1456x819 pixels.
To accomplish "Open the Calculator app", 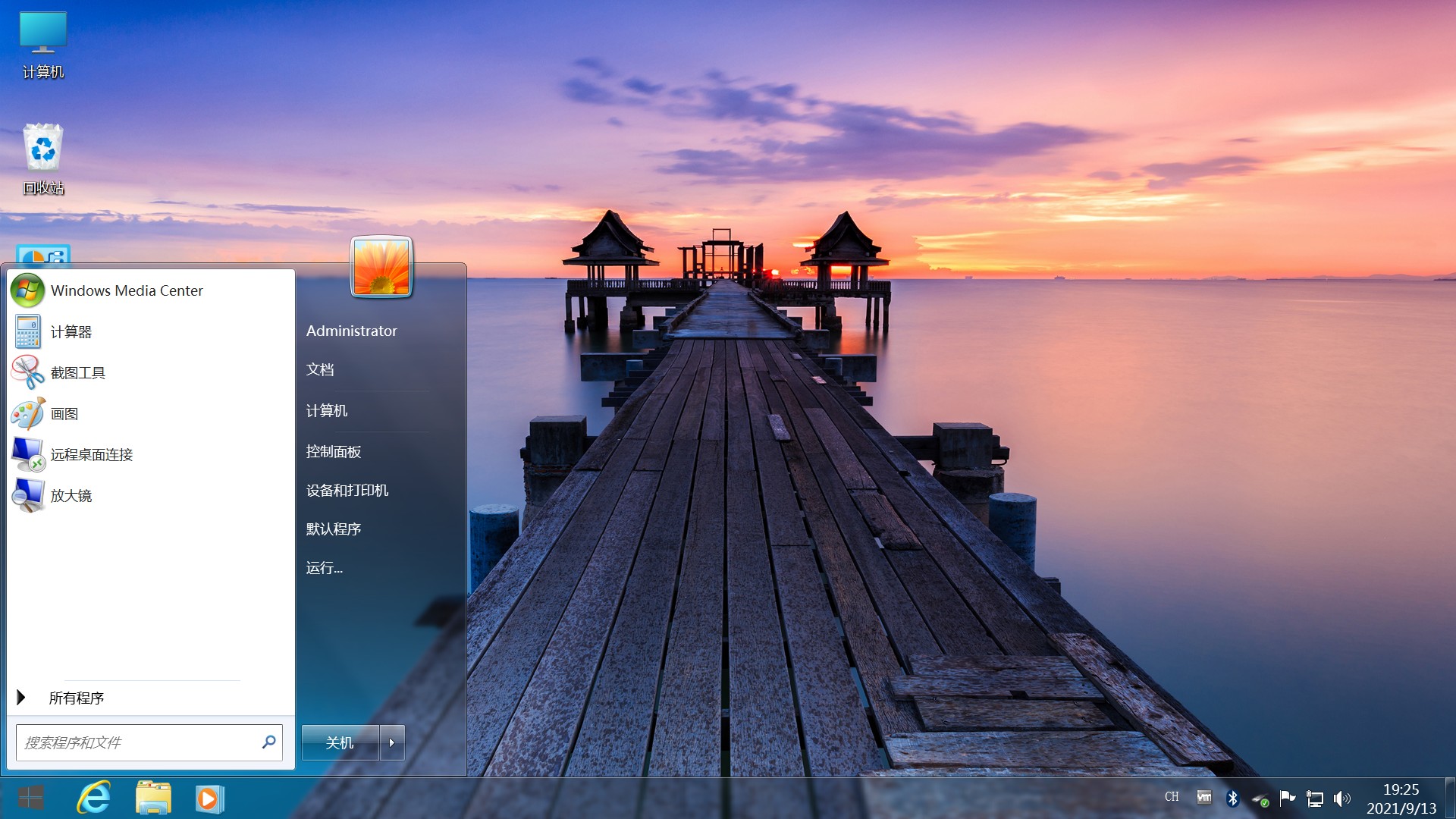I will [x=71, y=331].
